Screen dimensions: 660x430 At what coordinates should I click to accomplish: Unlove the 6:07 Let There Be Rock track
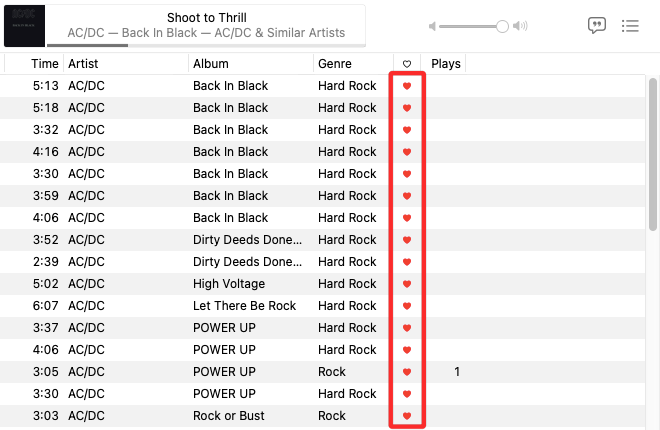pyautogui.click(x=407, y=306)
